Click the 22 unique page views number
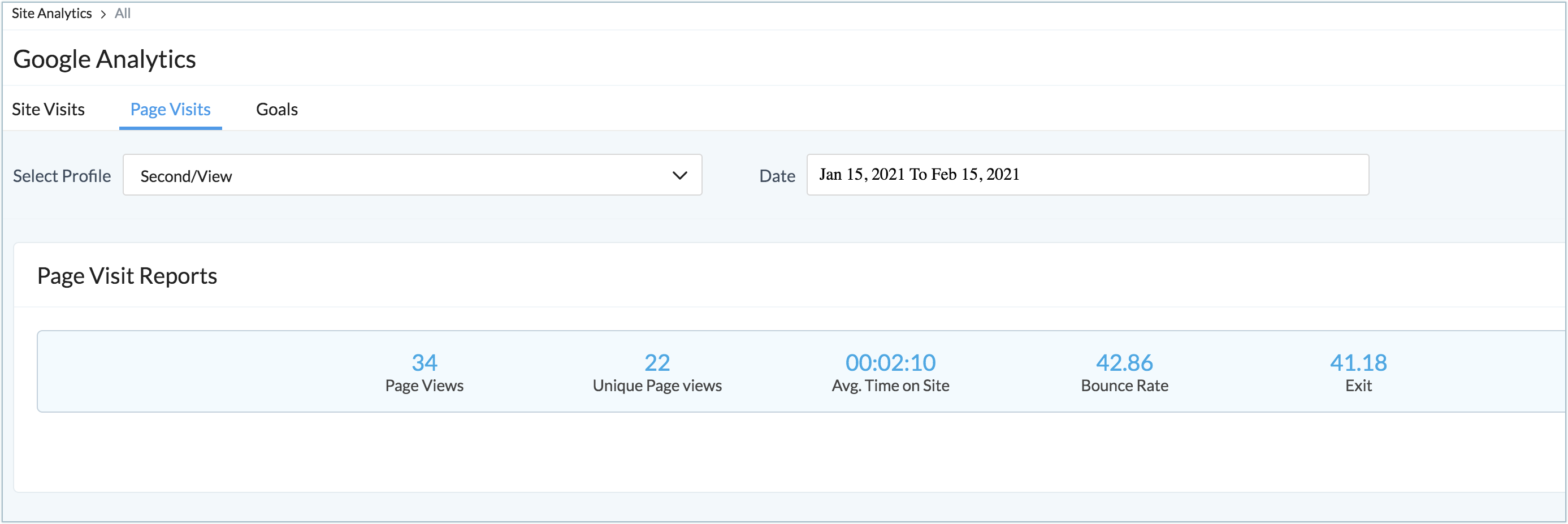The height and width of the screenshot is (524, 1568). 657,363
